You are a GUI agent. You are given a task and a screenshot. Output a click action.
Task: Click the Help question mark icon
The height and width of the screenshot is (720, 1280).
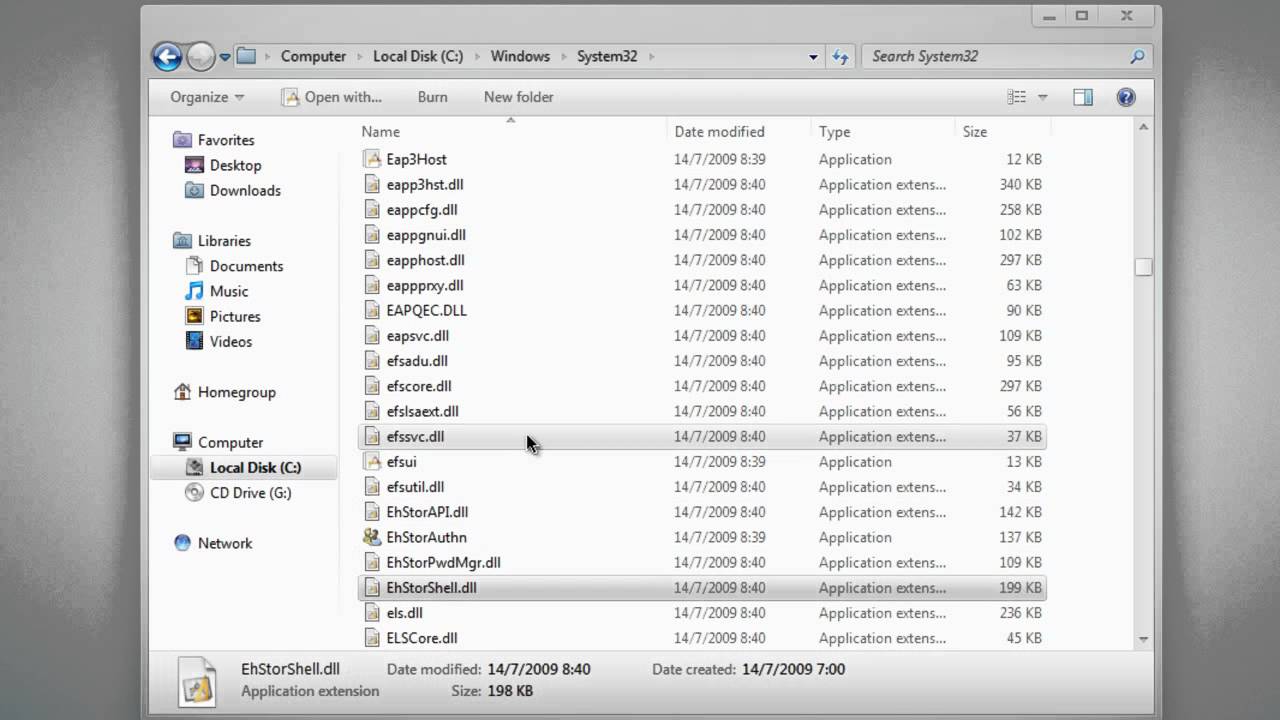(1126, 97)
